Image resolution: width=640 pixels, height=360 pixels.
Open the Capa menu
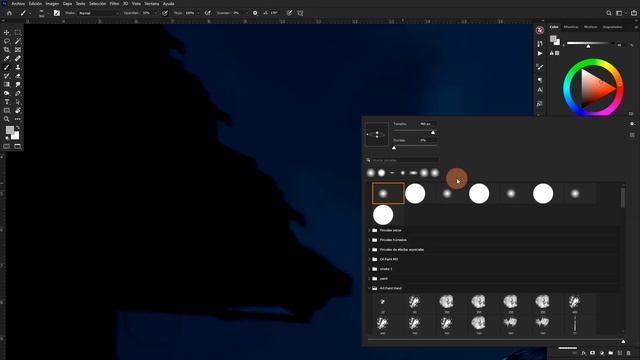point(67,4)
